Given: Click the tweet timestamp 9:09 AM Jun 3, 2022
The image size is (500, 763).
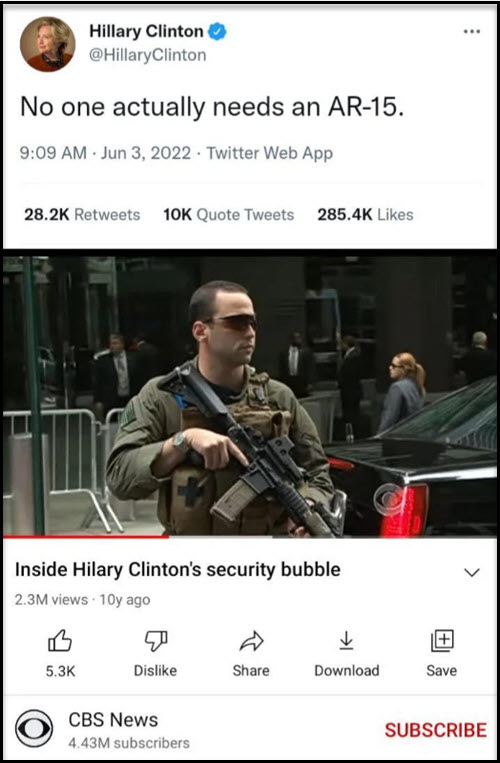Looking at the screenshot, I should pos(106,153).
